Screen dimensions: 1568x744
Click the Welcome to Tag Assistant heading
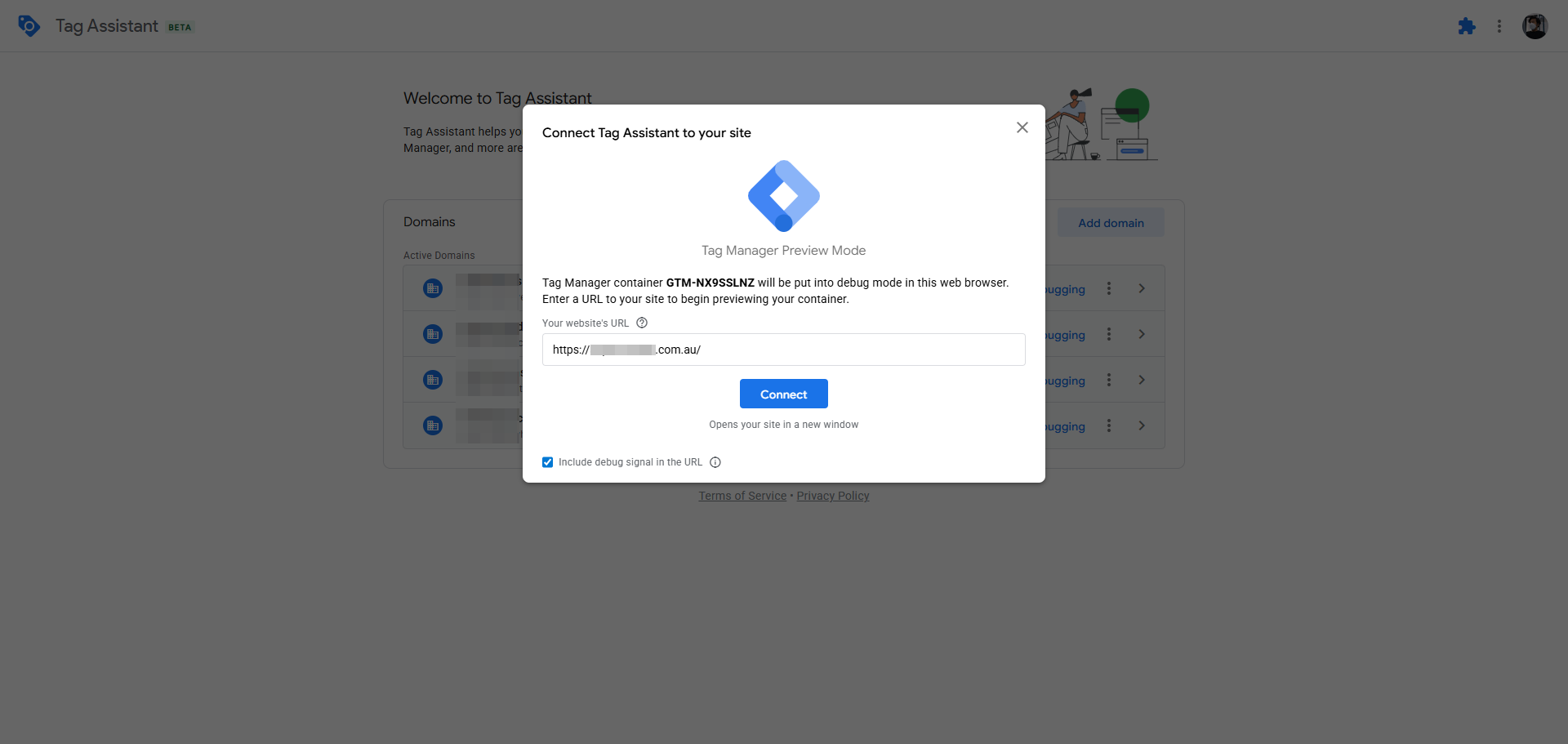coord(497,98)
